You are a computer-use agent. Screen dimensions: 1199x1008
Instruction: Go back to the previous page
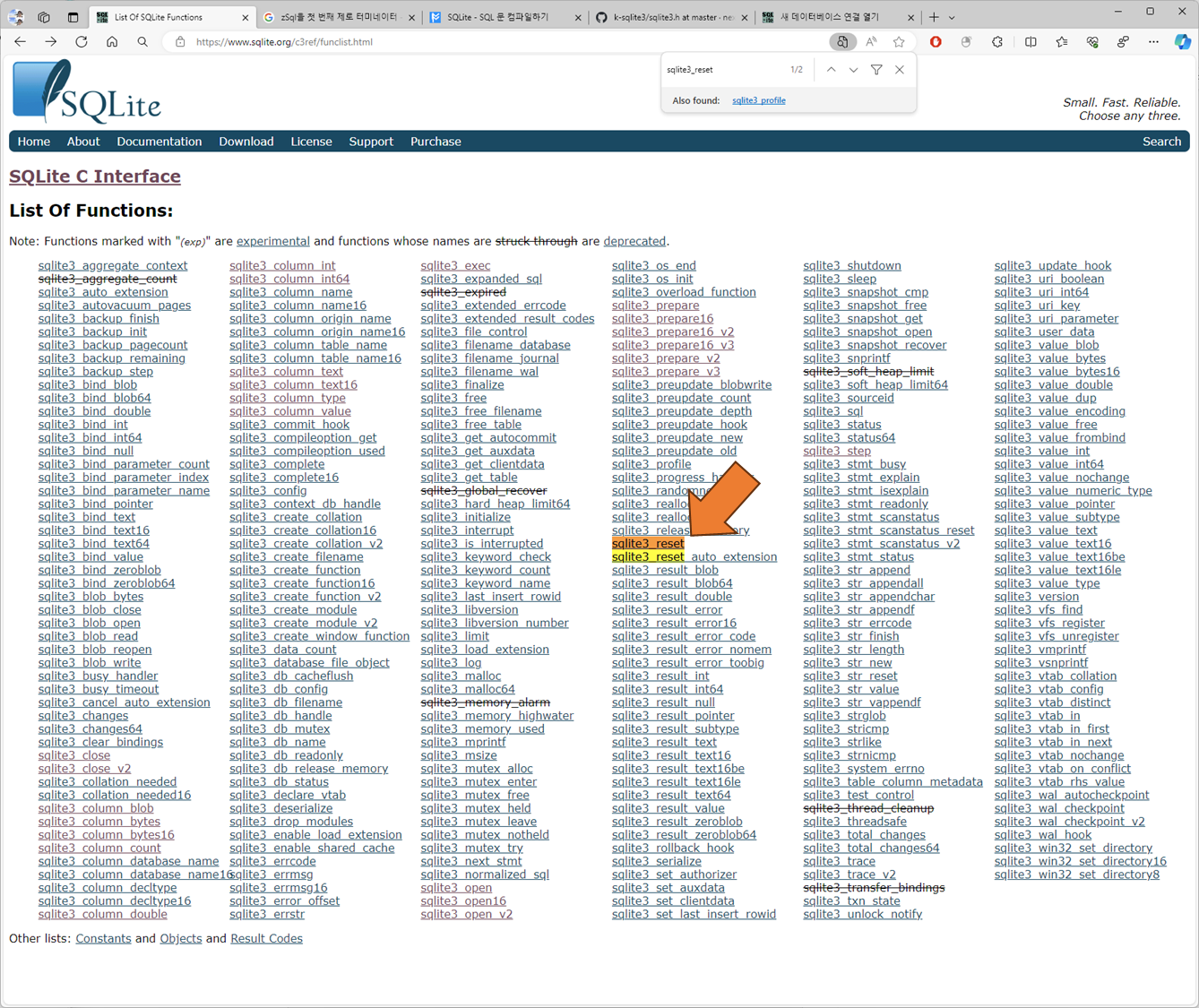click(20, 42)
